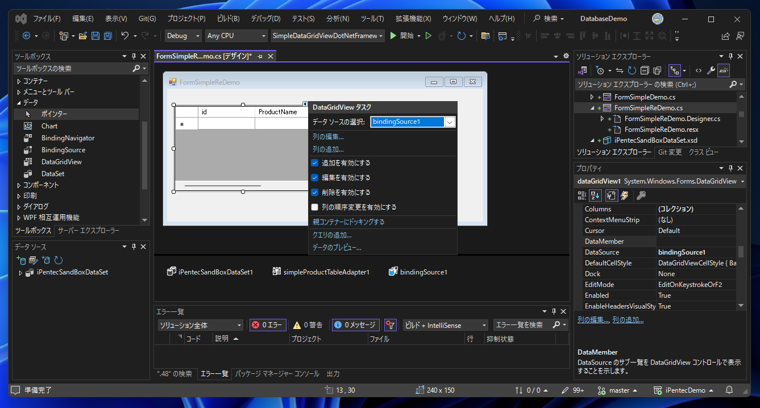Click Solution Explorer sync refresh icon
The image size is (760, 408).
(x=632, y=71)
